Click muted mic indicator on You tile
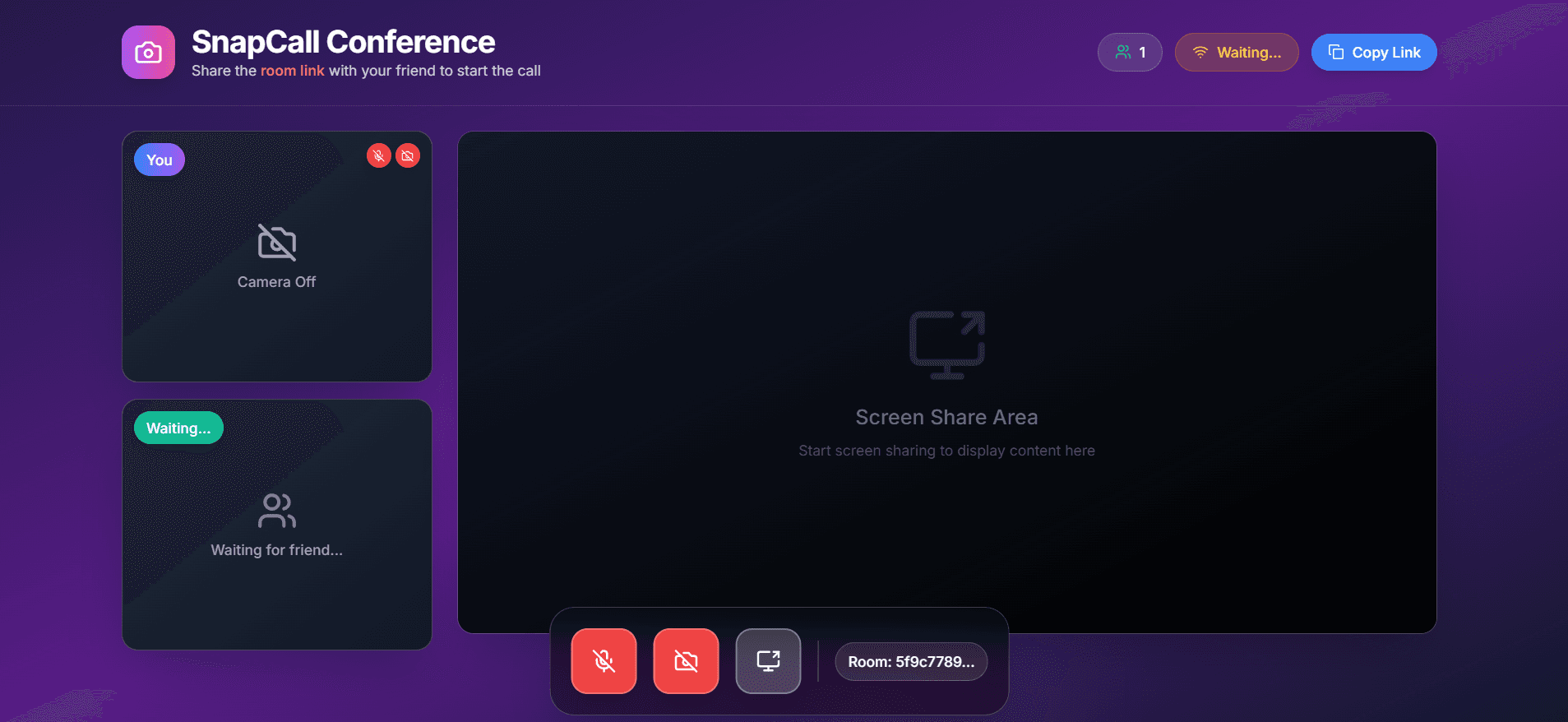This screenshot has height=722, width=1568. pos(379,155)
